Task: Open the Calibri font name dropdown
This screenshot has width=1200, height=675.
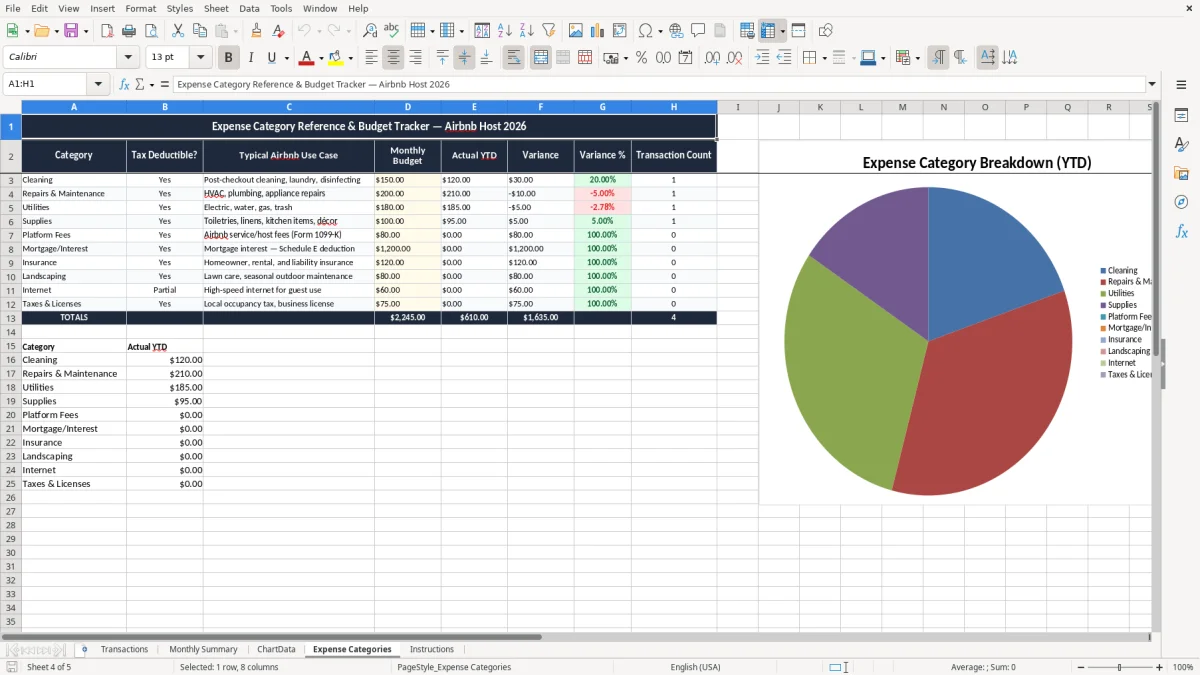Action: point(130,58)
